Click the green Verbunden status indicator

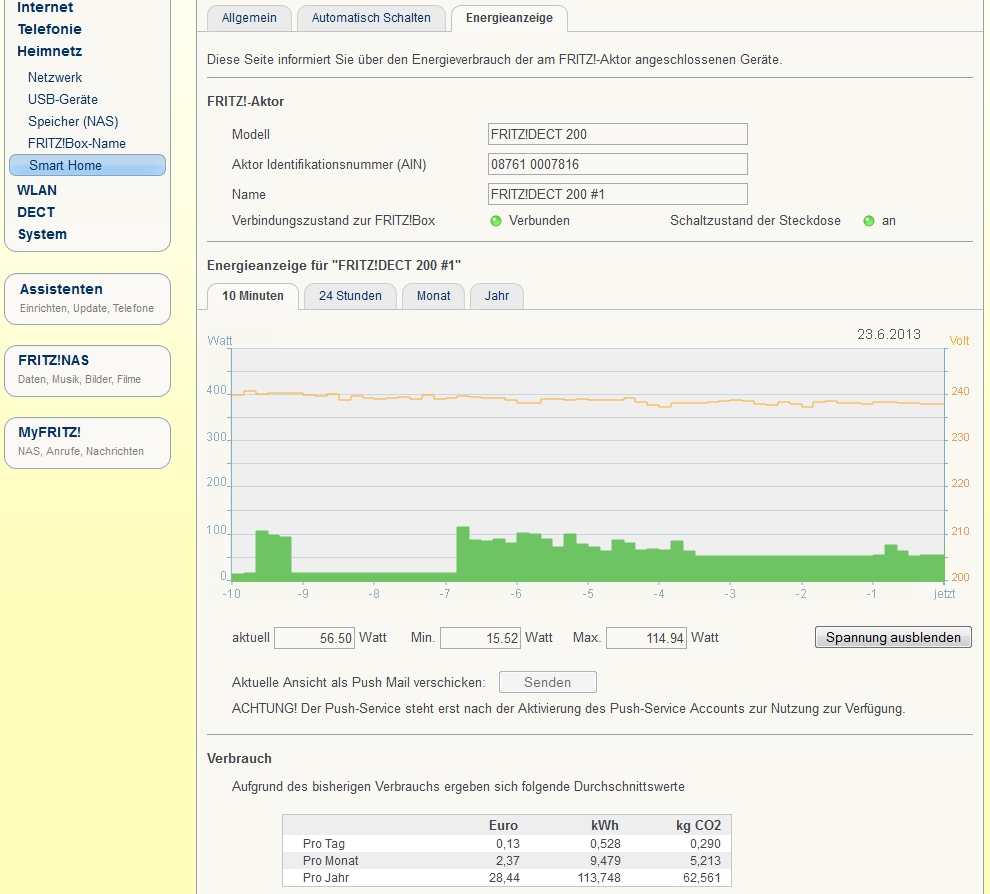point(496,221)
